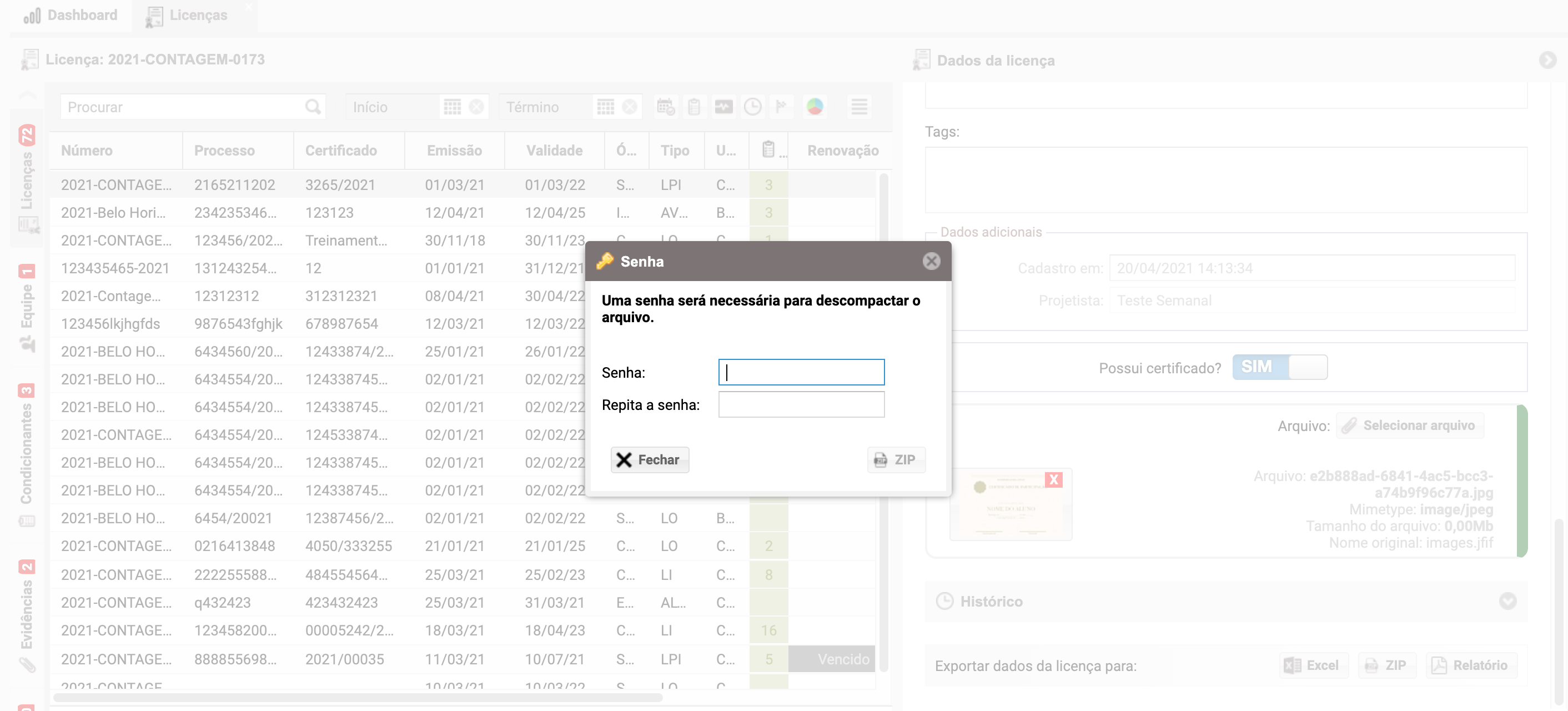Clear the Término date field
The height and width of the screenshot is (711, 1568).
click(630, 107)
